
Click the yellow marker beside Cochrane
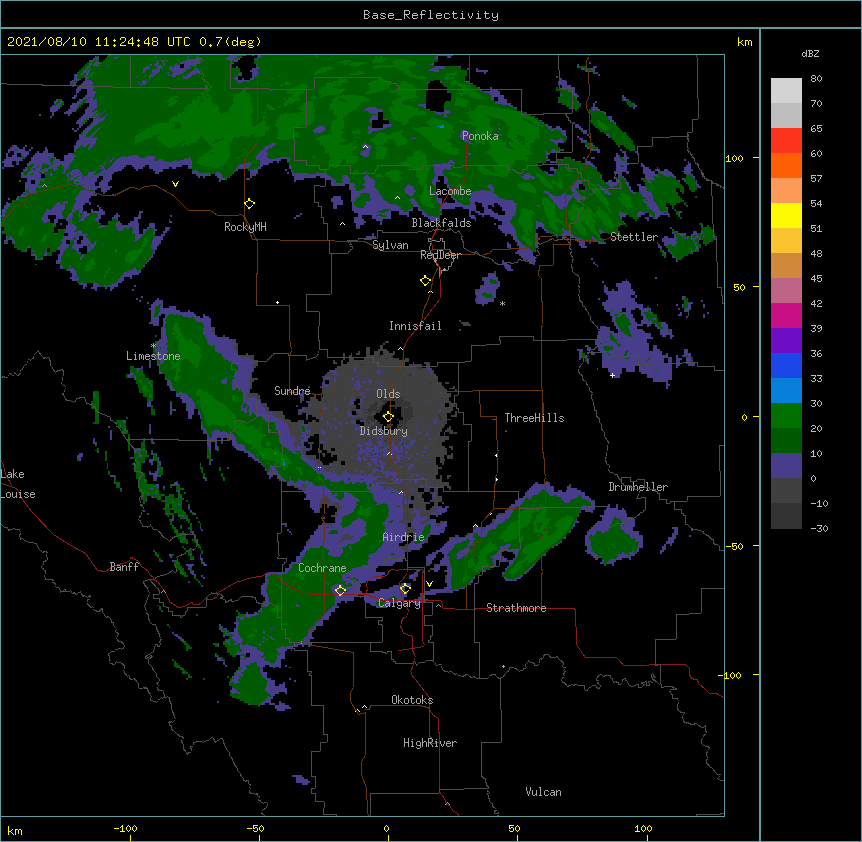[340, 590]
